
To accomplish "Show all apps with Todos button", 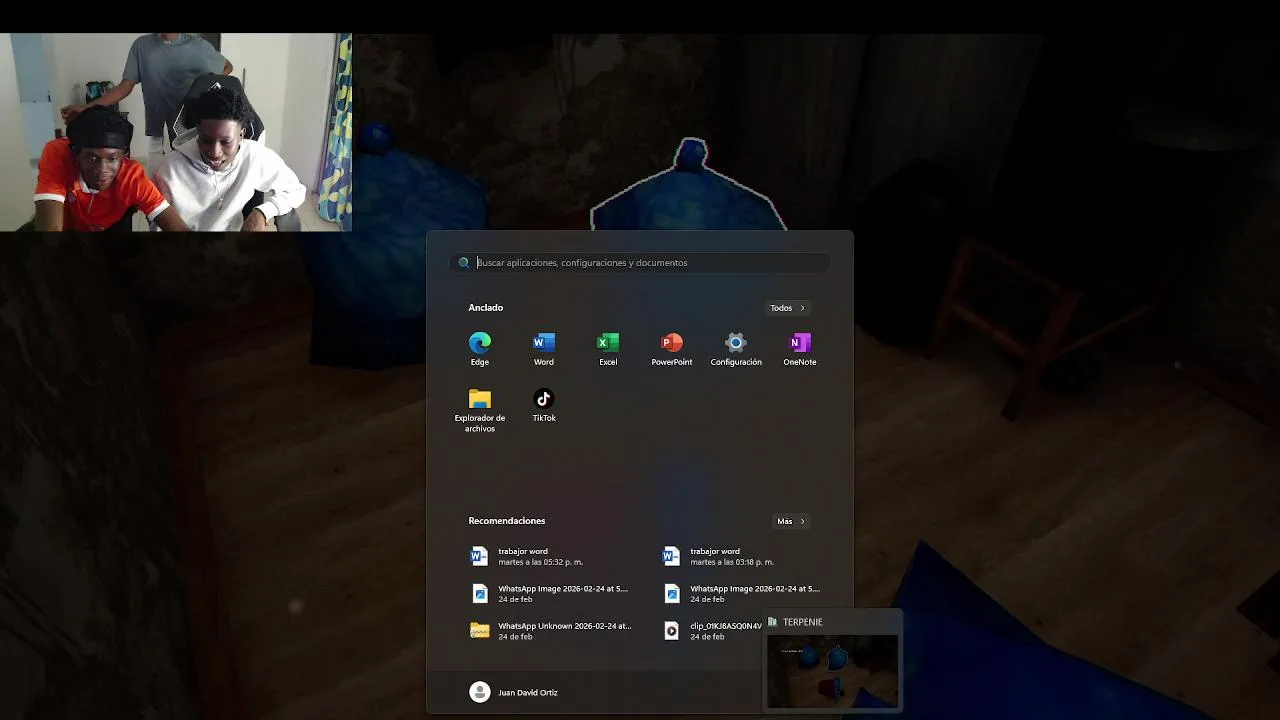I will coord(788,308).
